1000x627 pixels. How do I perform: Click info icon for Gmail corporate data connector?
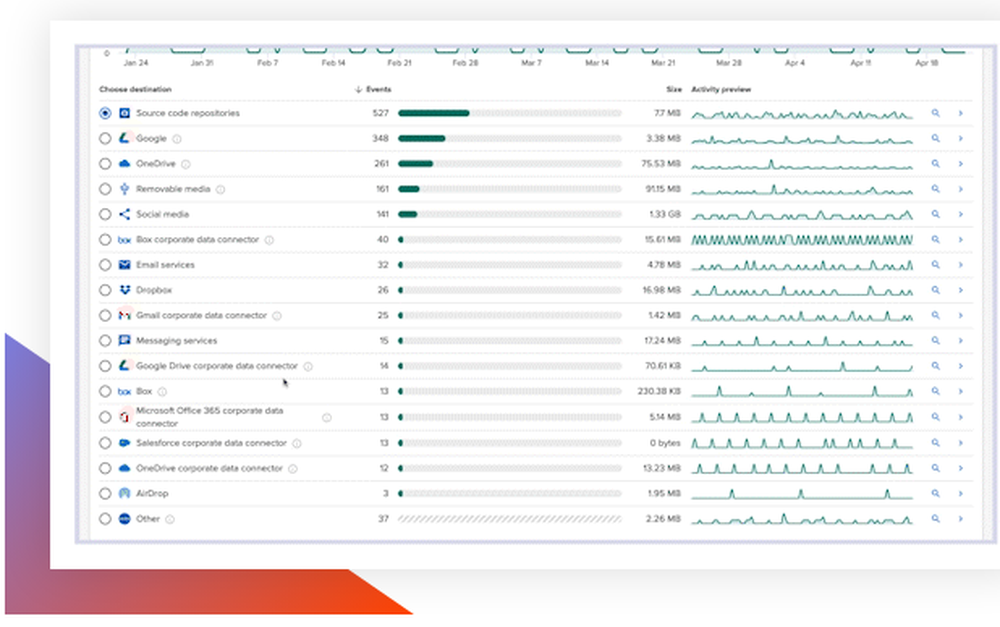point(277,316)
